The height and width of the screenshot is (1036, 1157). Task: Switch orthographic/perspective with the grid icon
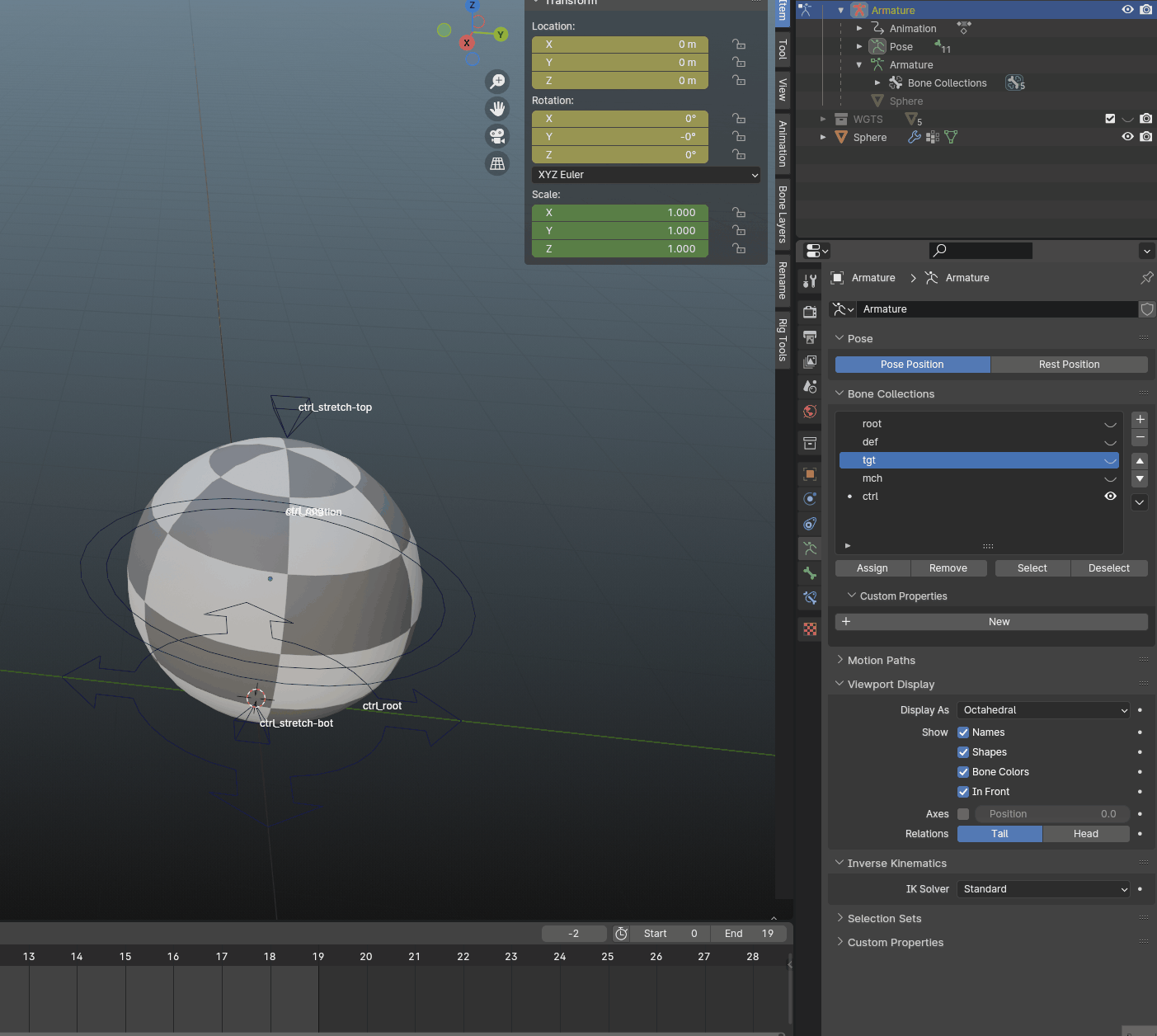(497, 163)
